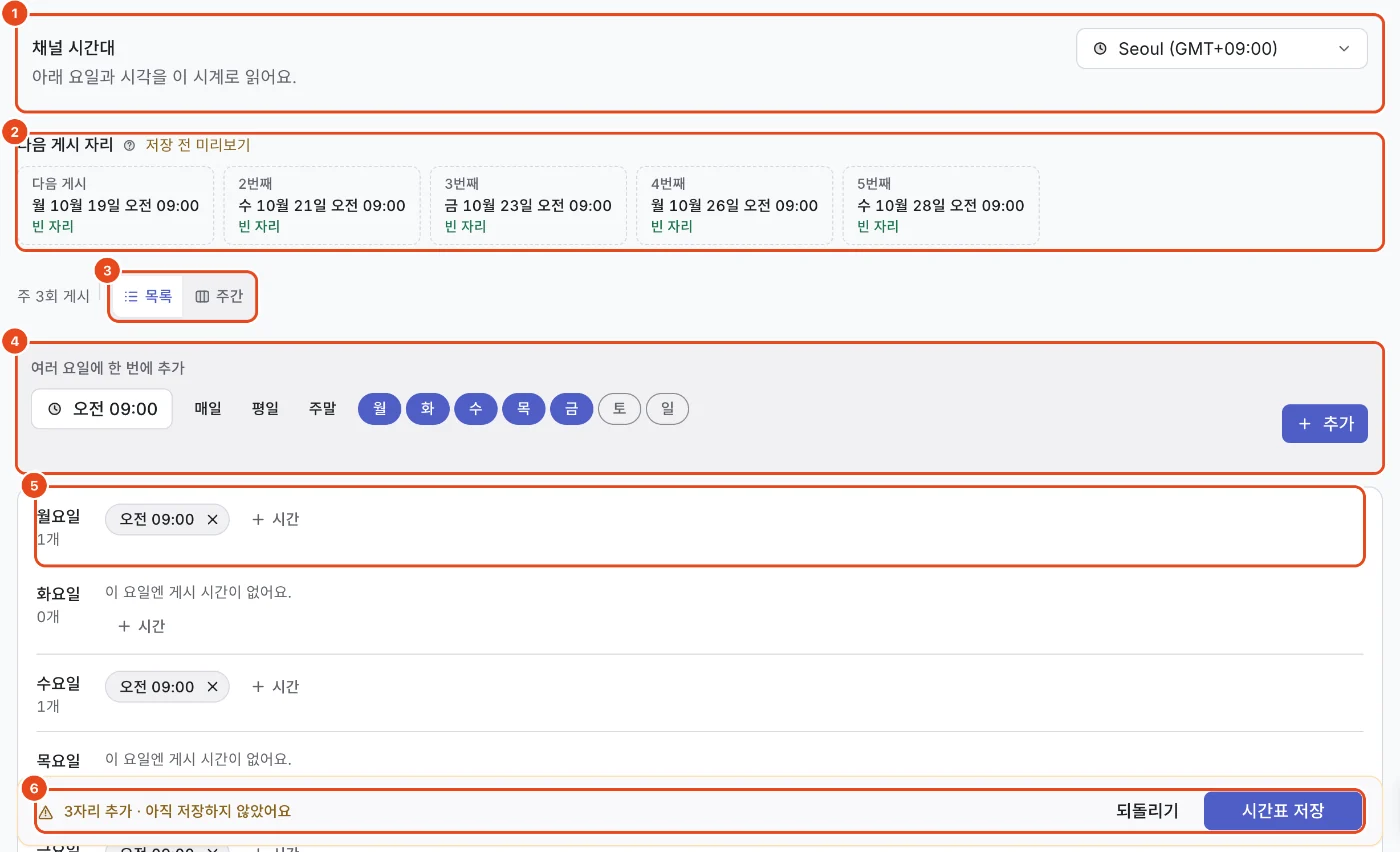
Task: Open the 오전 09:00 bulk time picker
Action: click(x=102, y=409)
